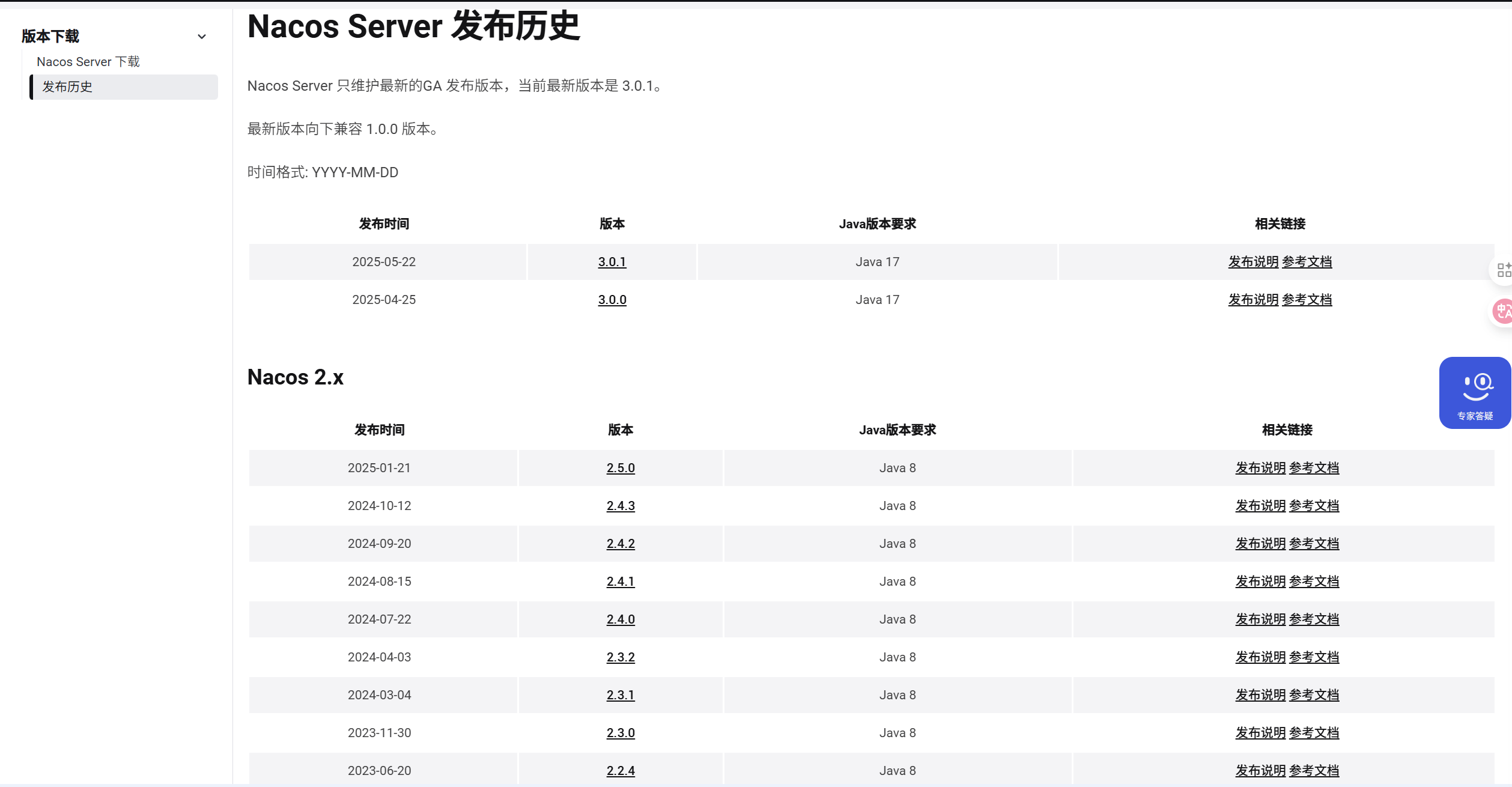Image resolution: width=1512 pixels, height=787 pixels.
Task: Open 参考文档 for version 2.4.1
Action: (1314, 582)
